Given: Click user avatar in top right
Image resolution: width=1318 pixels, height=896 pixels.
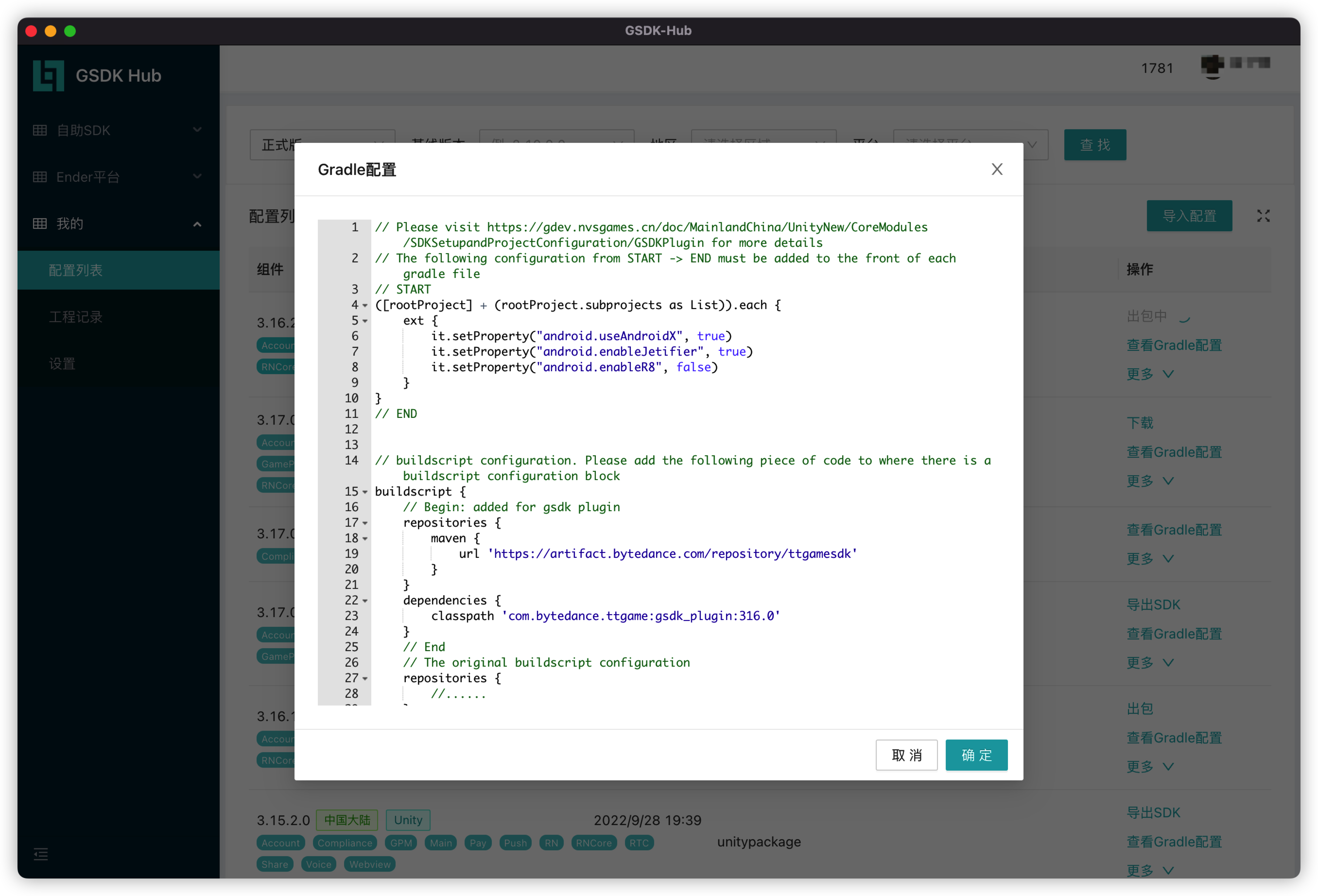Looking at the screenshot, I should point(1212,67).
